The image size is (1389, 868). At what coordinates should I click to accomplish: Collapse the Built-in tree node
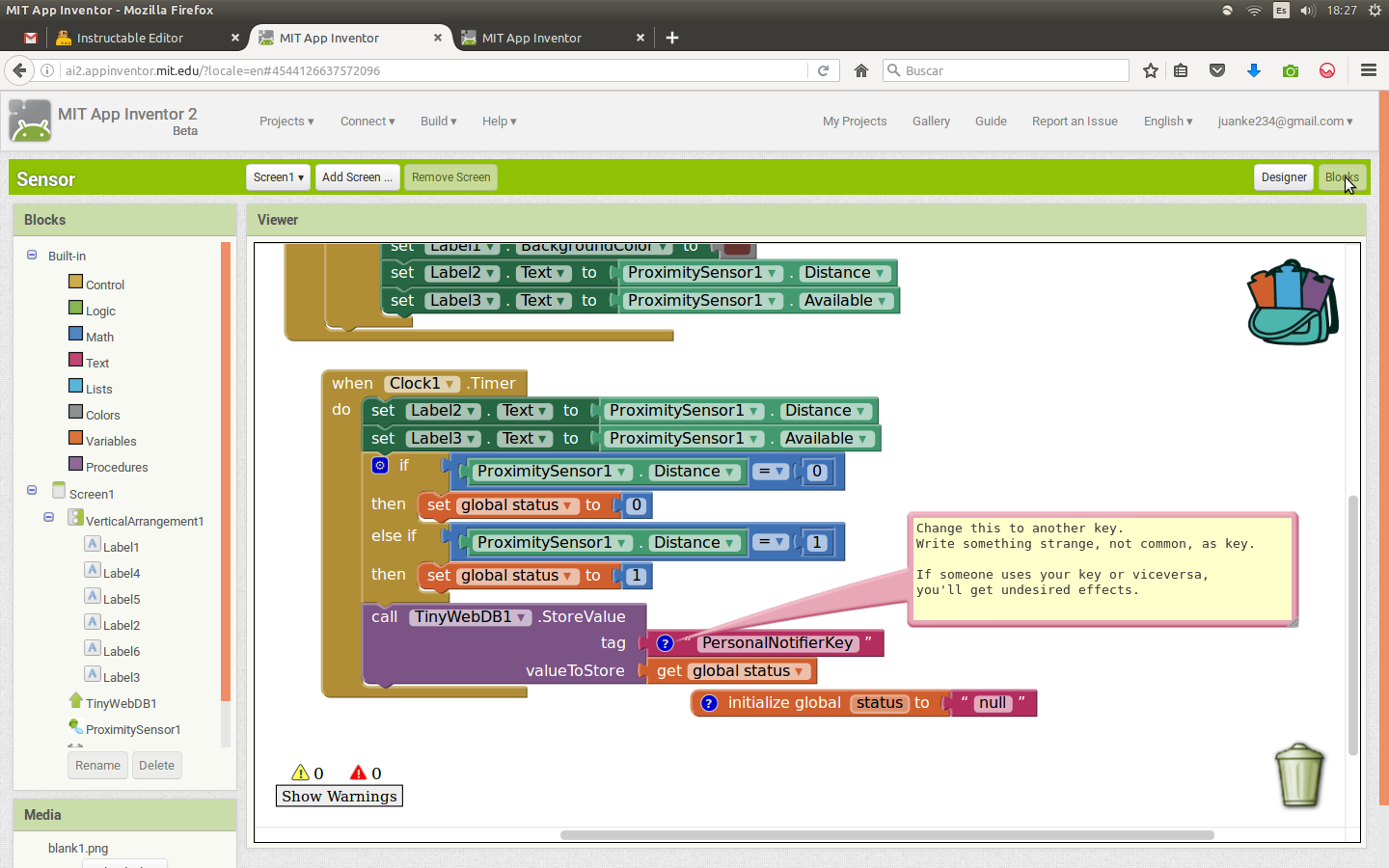click(x=32, y=256)
